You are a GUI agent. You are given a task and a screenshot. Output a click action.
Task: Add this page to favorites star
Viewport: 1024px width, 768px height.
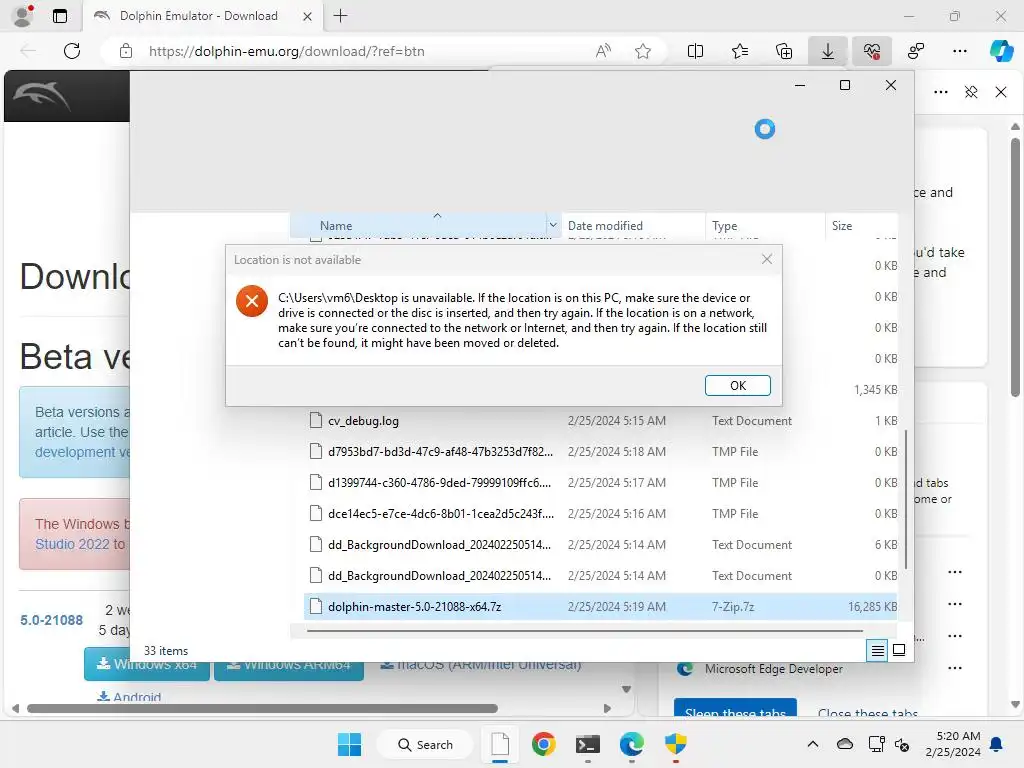click(x=643, y=51)
